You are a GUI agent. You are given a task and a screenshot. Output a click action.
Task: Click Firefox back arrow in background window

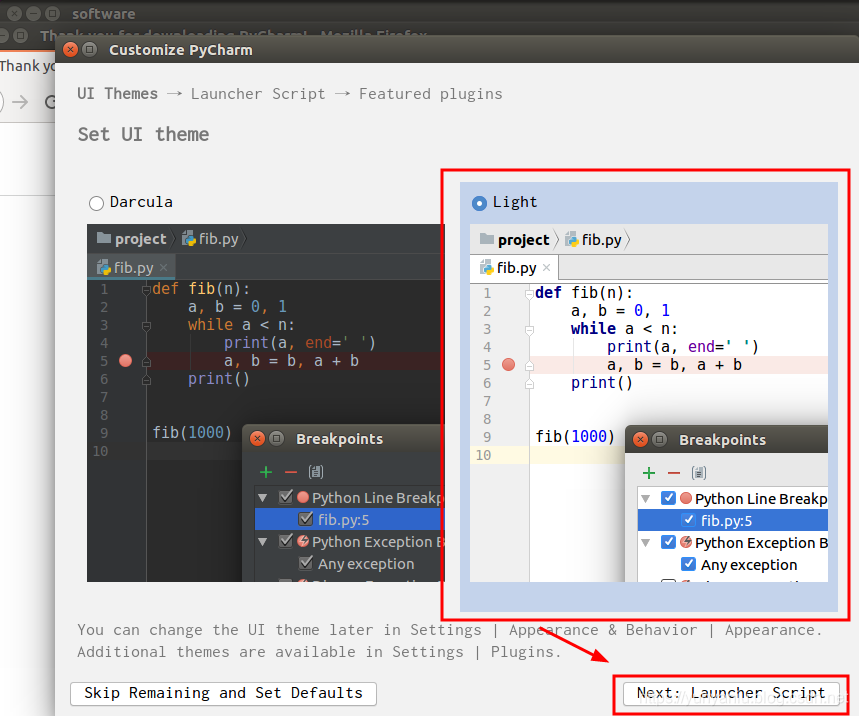coord(1,102)
